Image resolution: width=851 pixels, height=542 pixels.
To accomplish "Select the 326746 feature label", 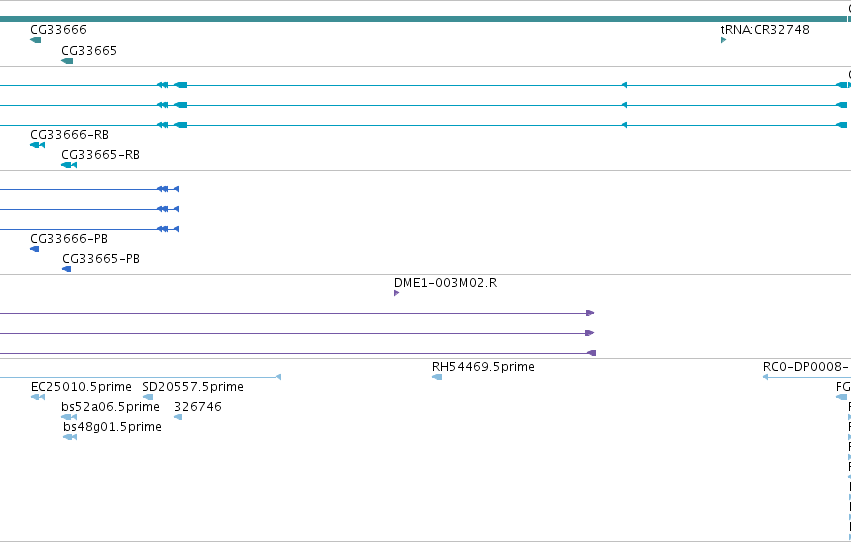I will pyautogui.click(x=198, y=407).
